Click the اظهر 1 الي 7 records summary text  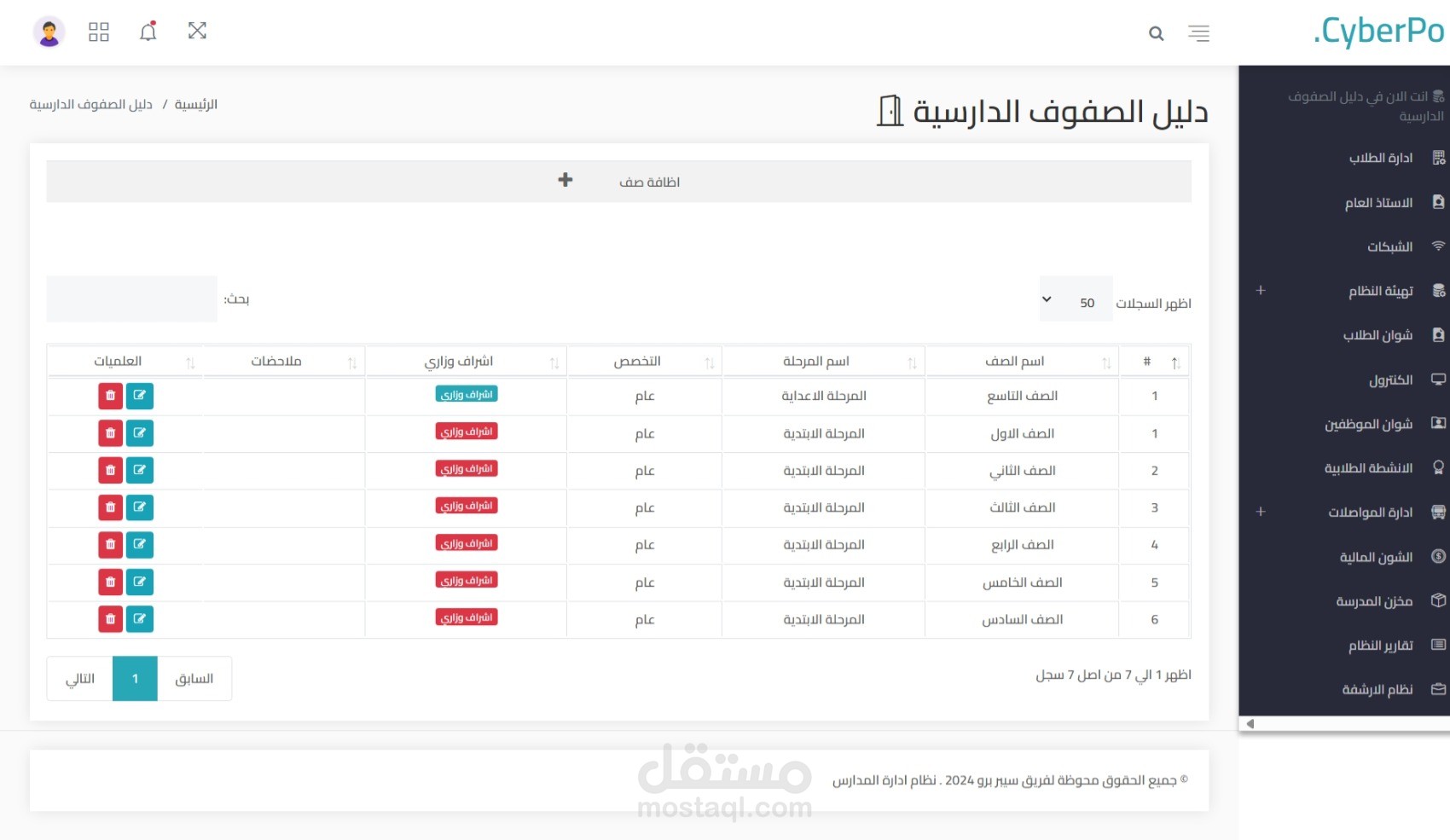pos(1113,675)
